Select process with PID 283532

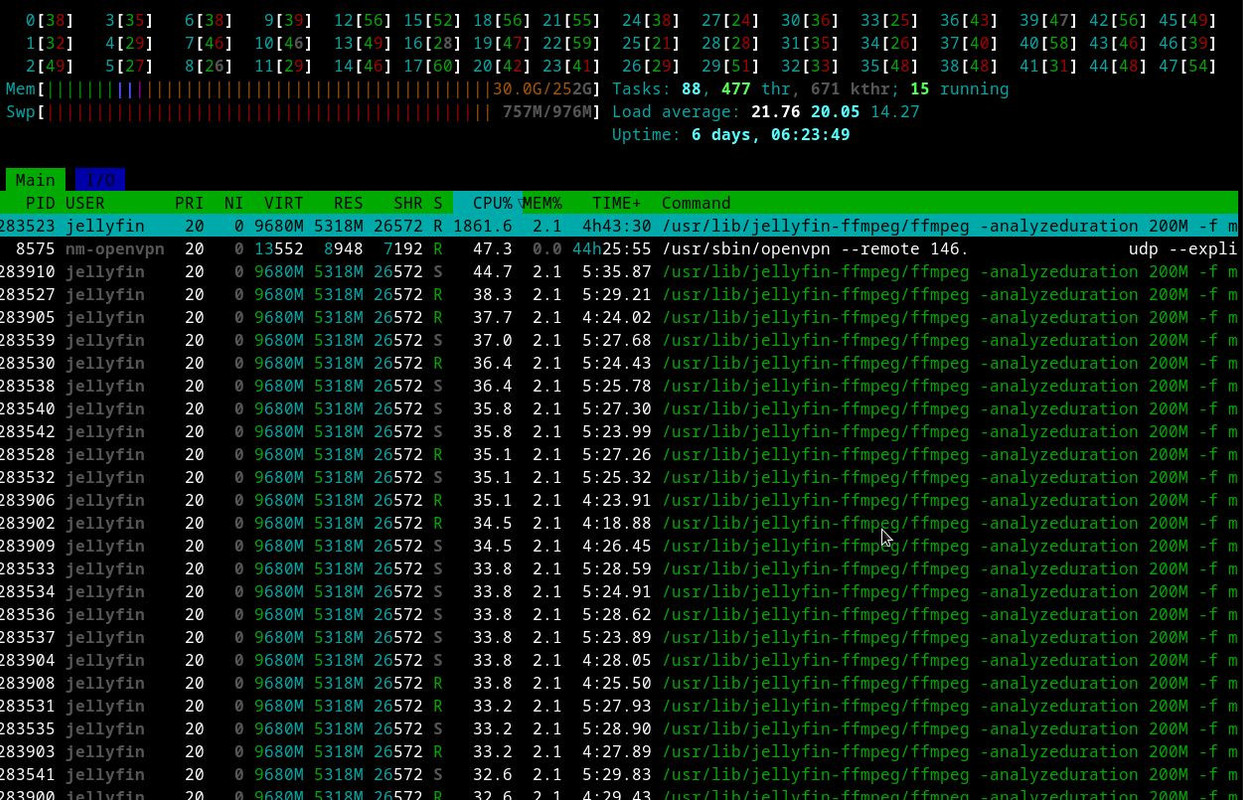619,478
